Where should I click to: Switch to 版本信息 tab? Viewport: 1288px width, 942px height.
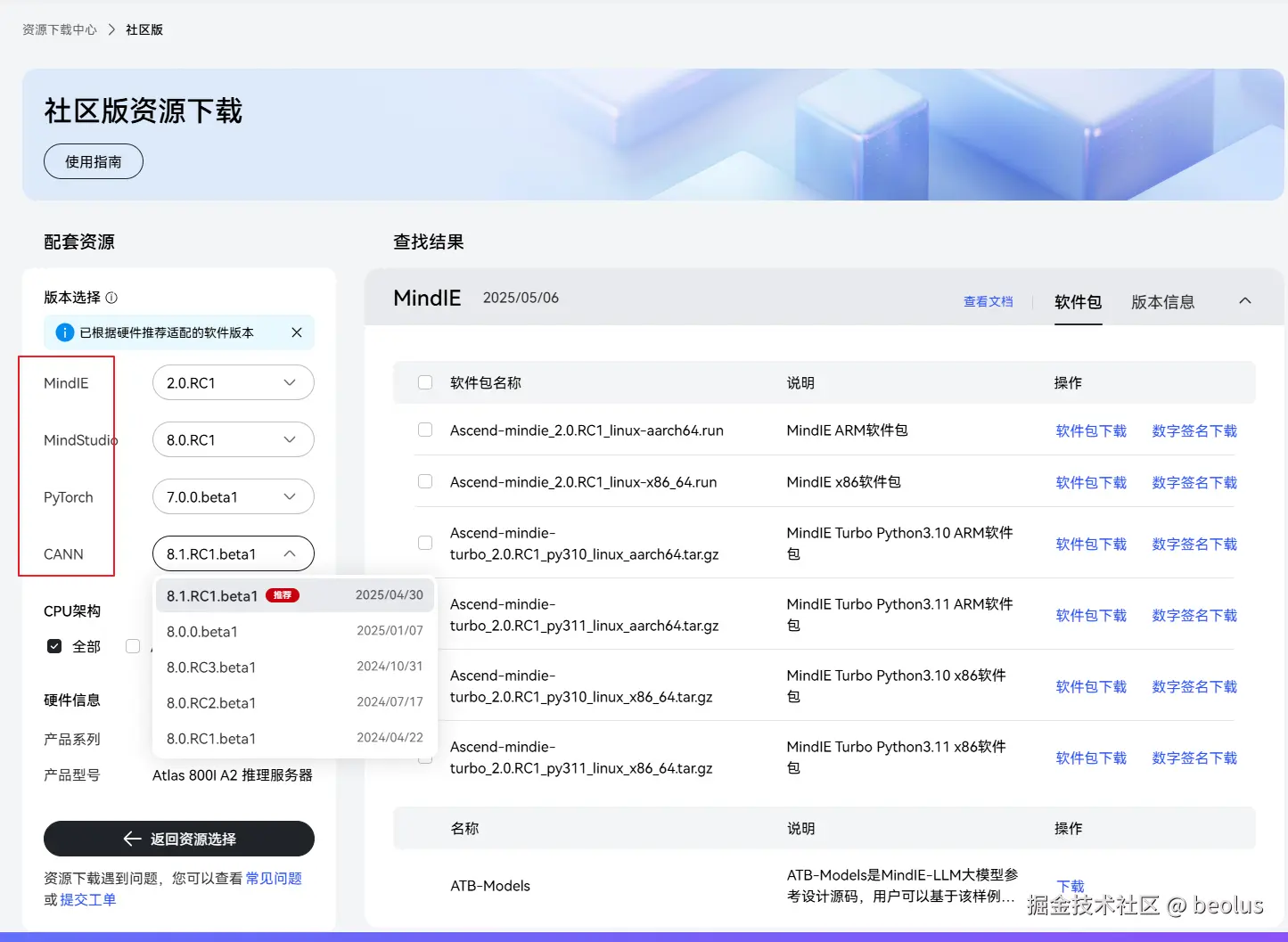pos(1162,302)
